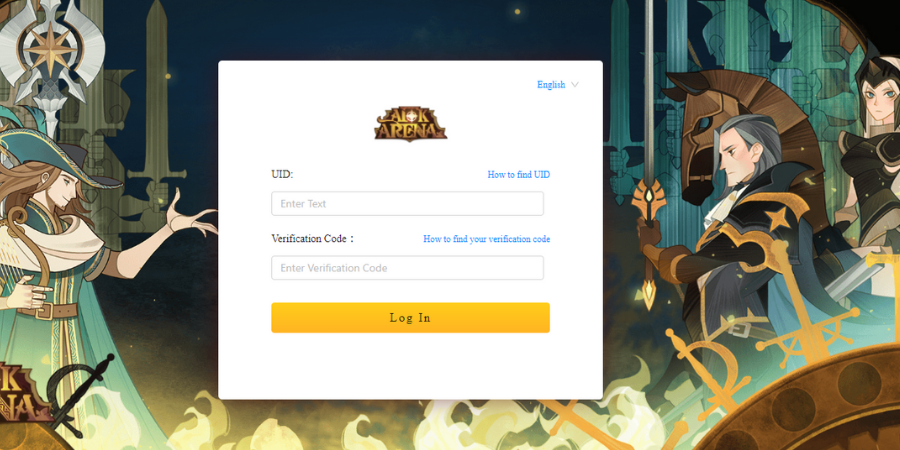Focus the Enter Verification Code field
This screenshot has height=450, width=900.
408,268
